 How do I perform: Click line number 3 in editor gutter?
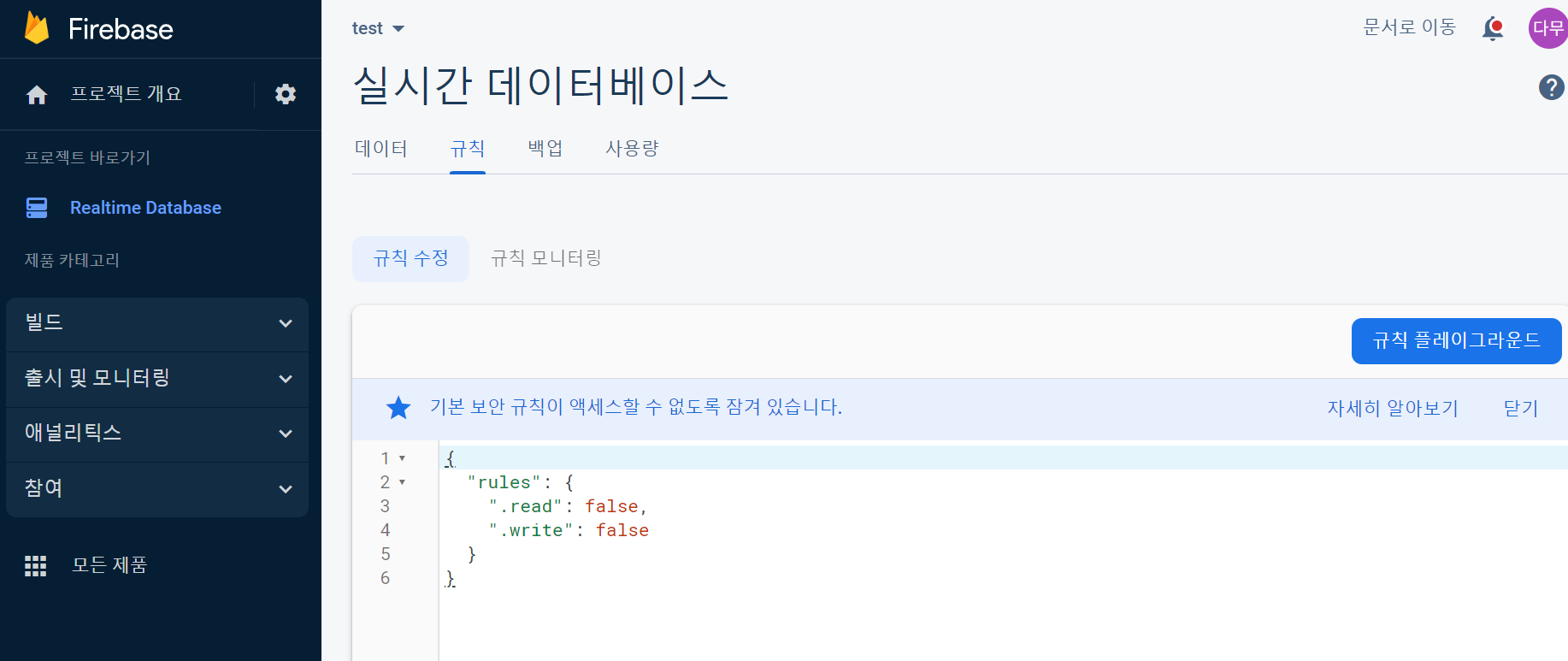pos(386,506)
